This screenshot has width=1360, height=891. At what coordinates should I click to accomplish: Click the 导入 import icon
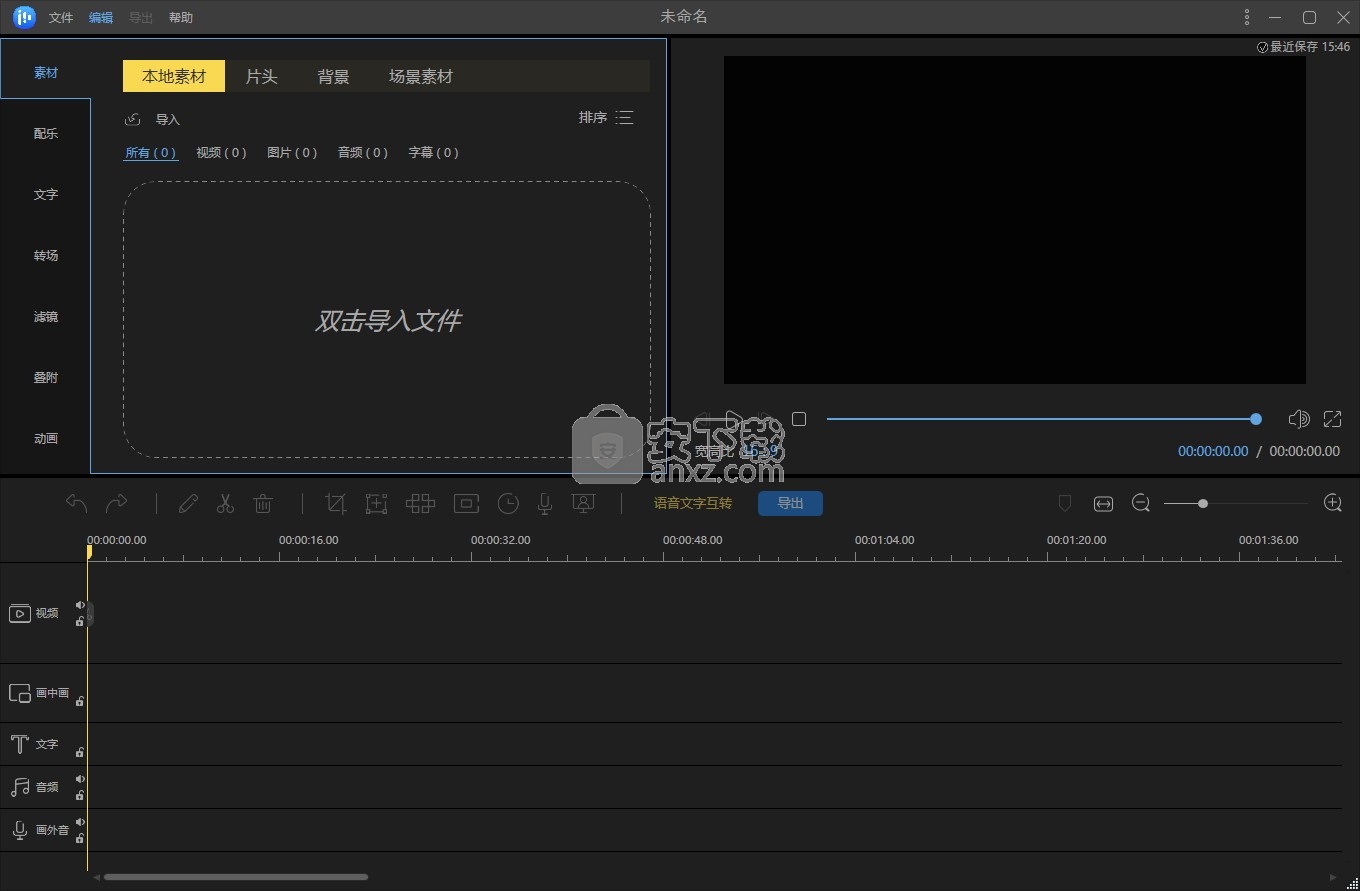(x=132, y=120)
